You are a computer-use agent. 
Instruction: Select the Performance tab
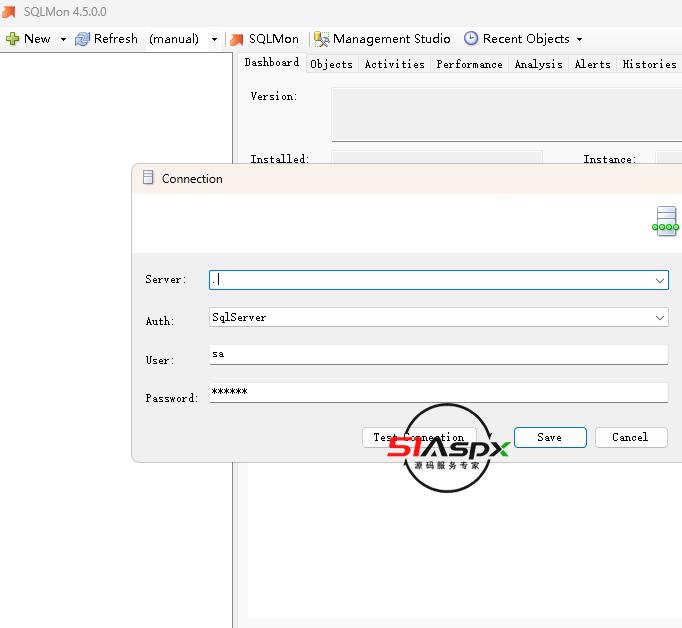(x=469, y=64)
